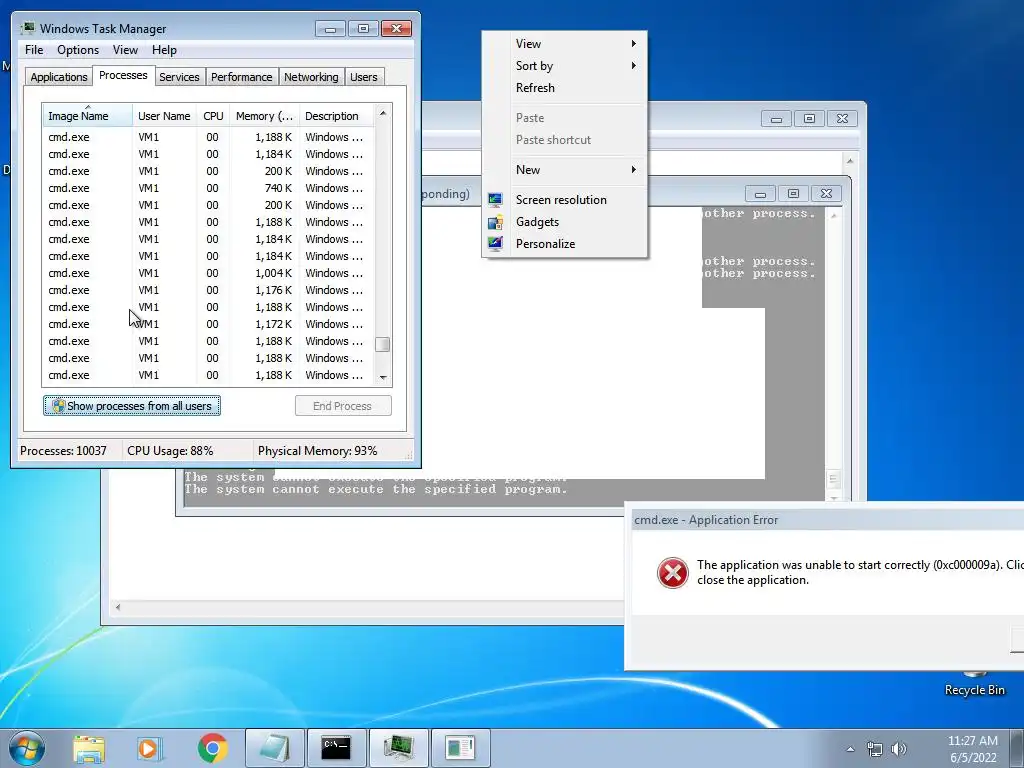Select cmd.exe row with 1,176 K memory
The image size is (1024, 768).
click(209, 290)
